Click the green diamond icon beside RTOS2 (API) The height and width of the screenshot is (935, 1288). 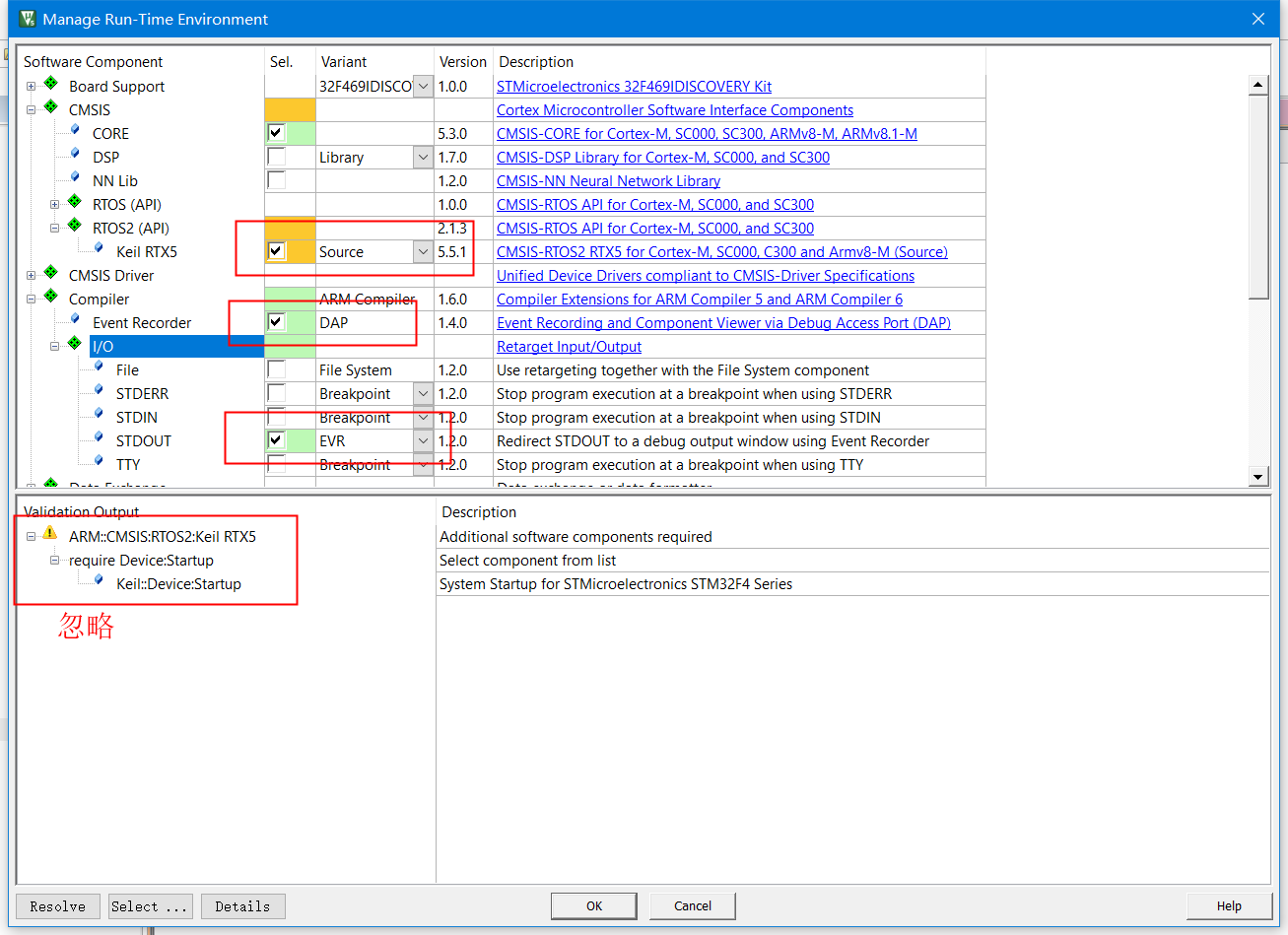click(75, 228)
